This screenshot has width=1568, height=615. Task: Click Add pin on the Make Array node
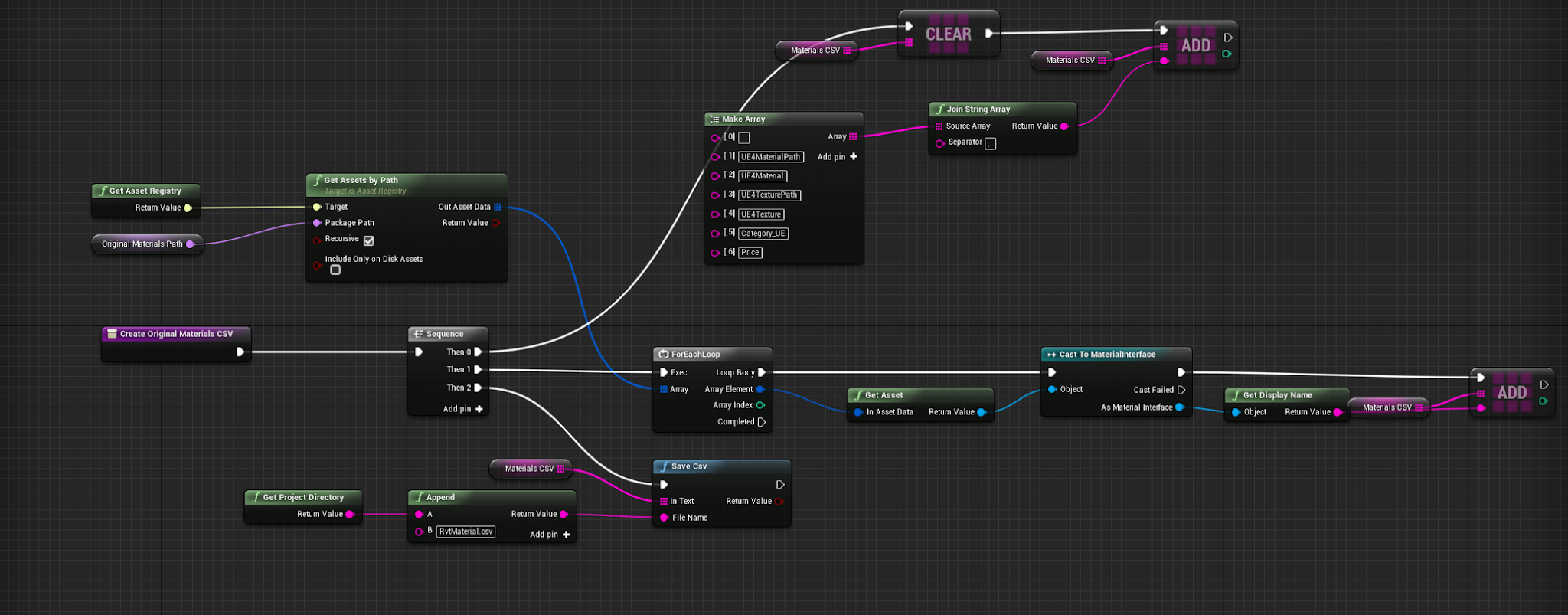(838, 157)
